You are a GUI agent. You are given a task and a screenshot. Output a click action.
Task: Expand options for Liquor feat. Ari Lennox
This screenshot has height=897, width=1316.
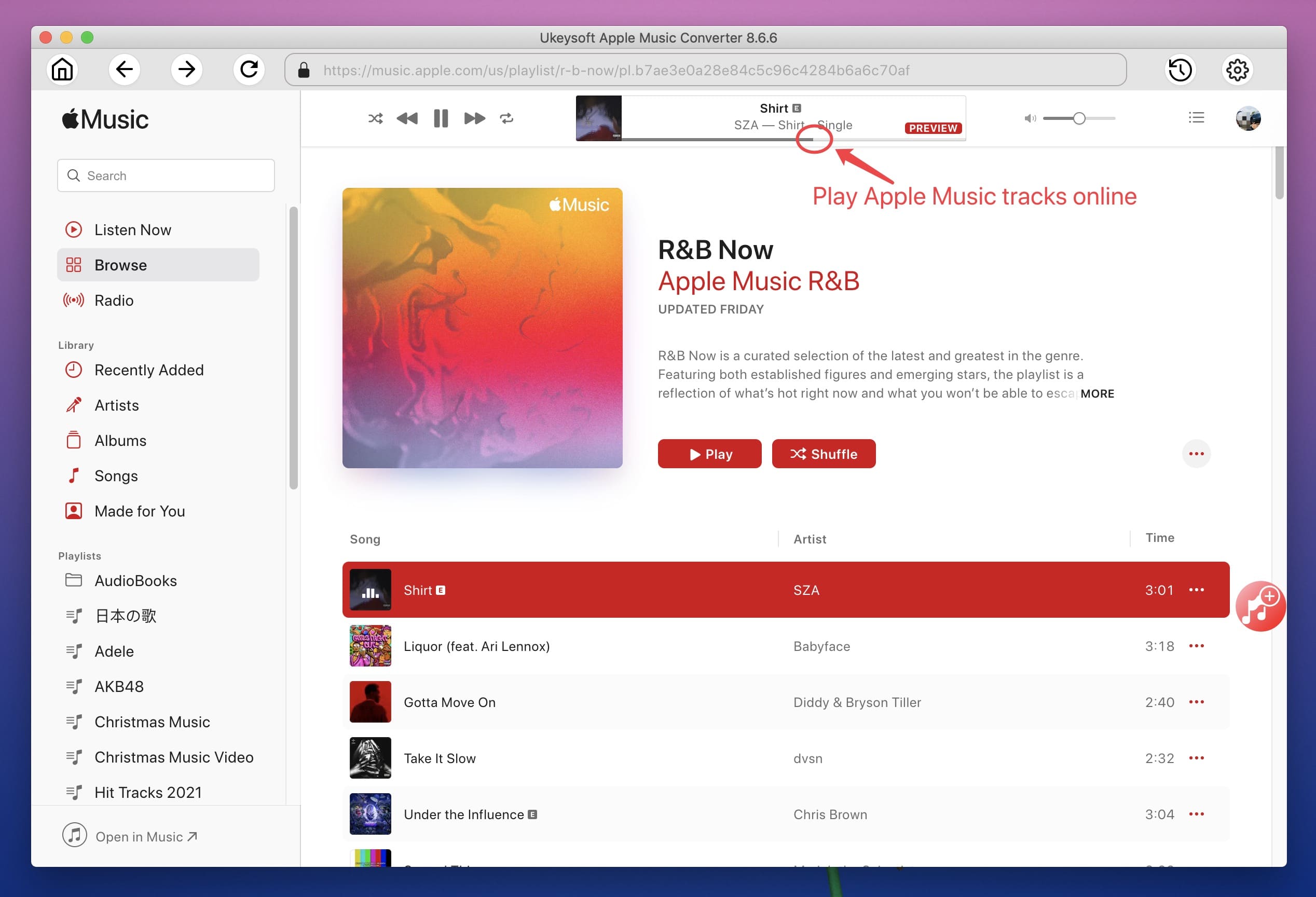pyautogui.click(x=1196, y=646)
